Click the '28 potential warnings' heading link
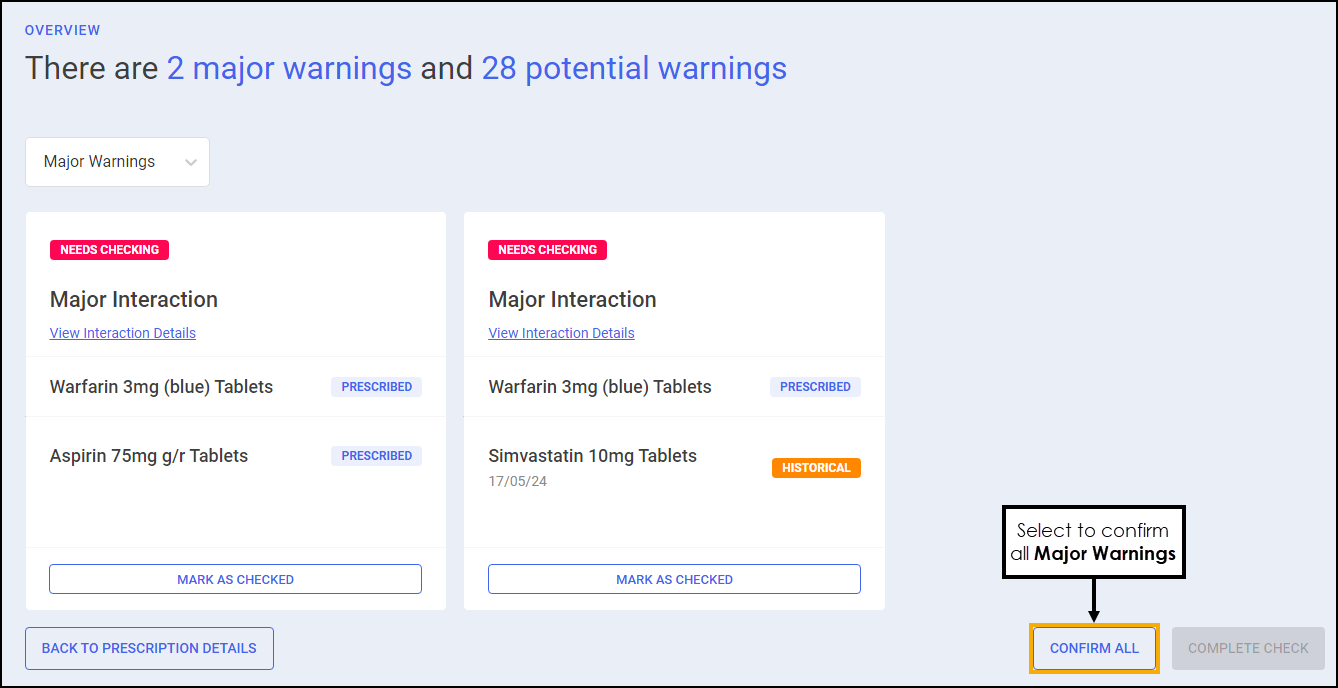The width and height of the screenshot is (1338, 688). point(634,68)
